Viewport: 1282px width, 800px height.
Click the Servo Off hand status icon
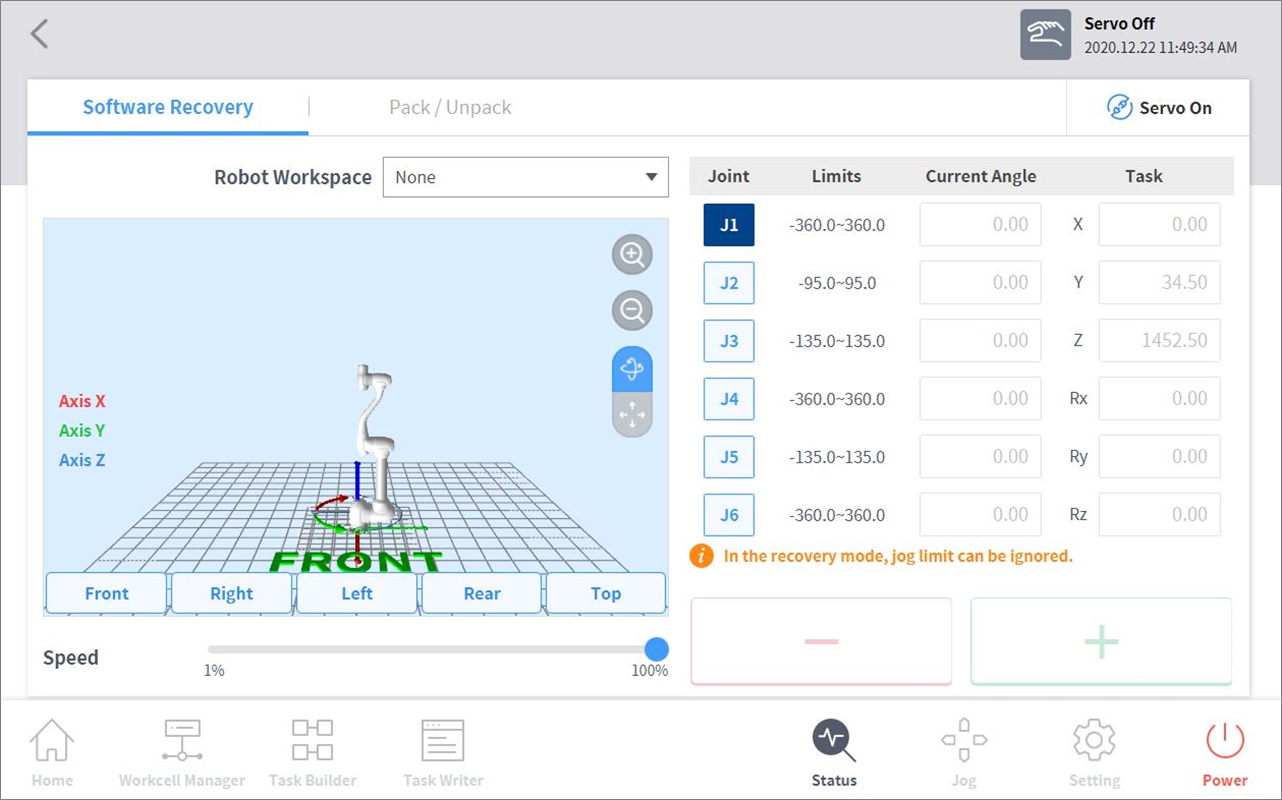pos(1045,35)
